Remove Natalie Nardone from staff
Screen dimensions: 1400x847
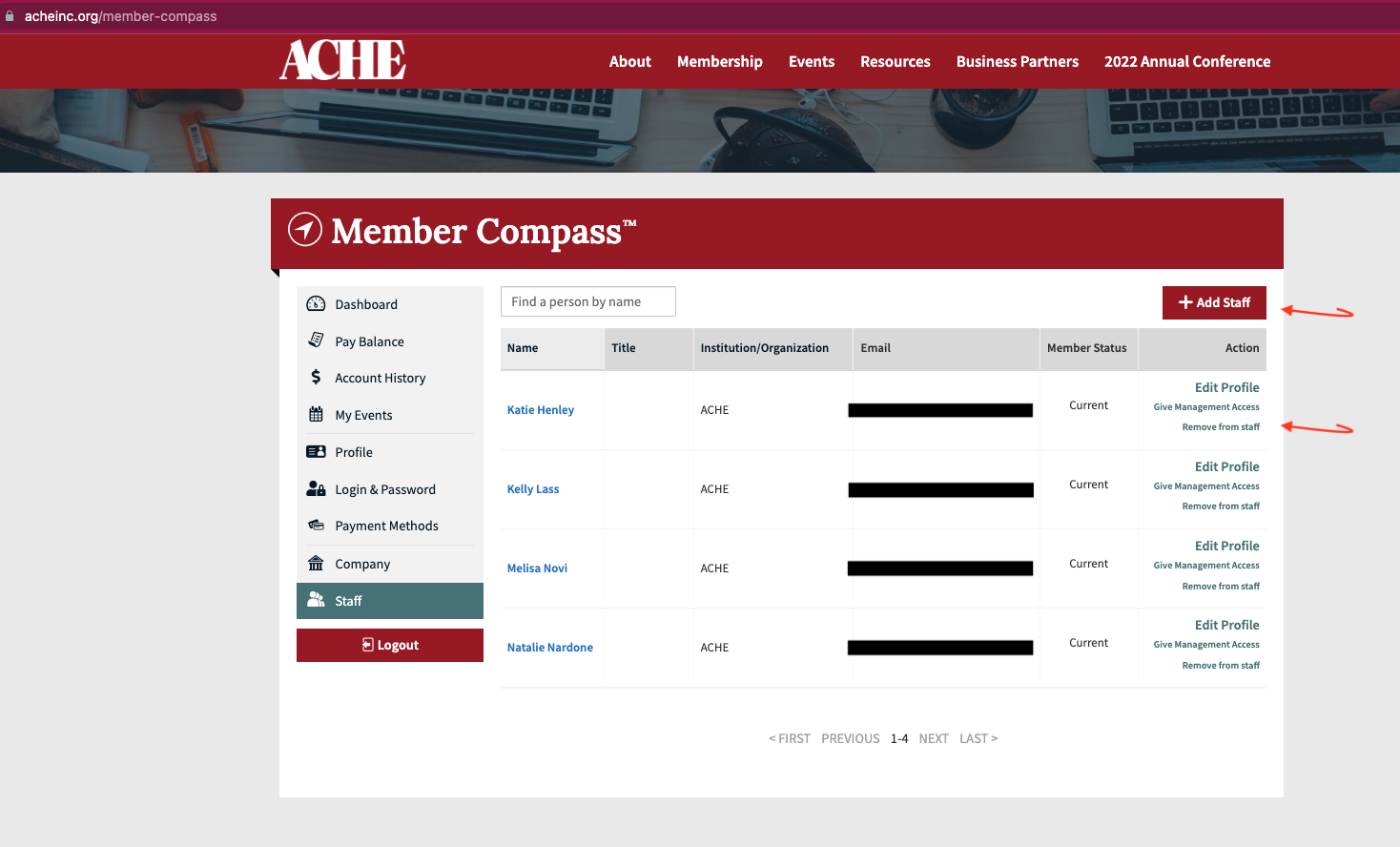point(1221,666)
